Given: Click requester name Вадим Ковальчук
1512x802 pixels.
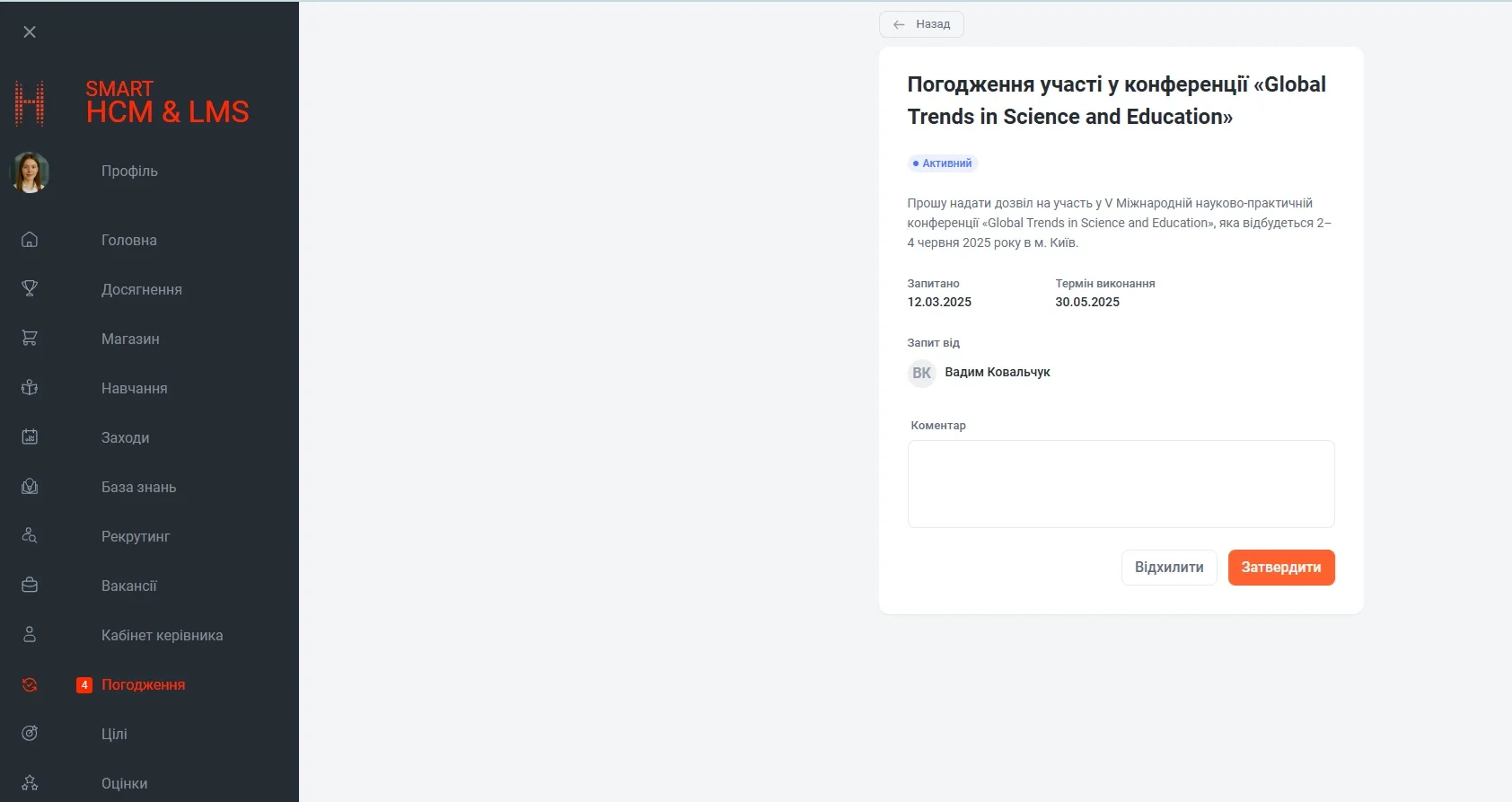Looking at the screenshot, I should coord(997,372).
